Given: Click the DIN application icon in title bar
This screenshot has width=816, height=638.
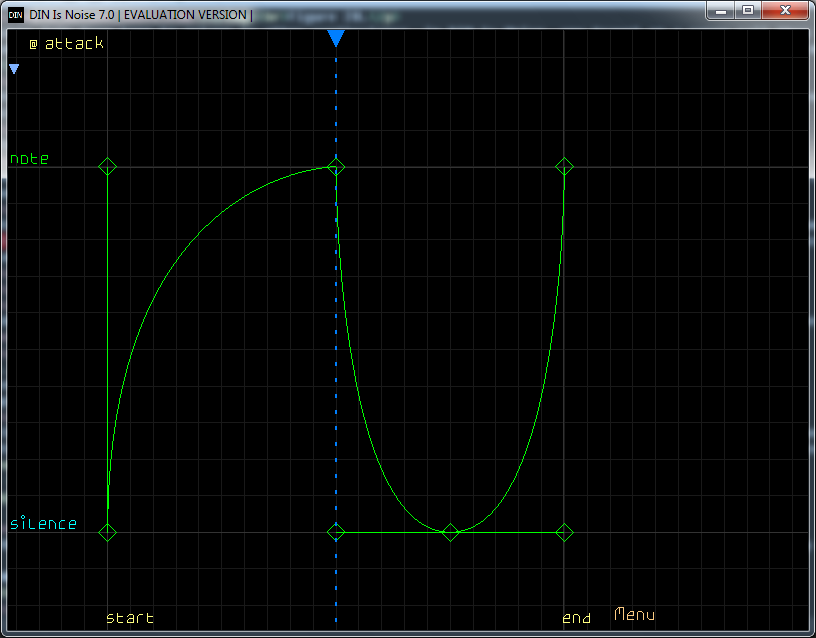Looking at the screenshot, I should tap(15, 14).
